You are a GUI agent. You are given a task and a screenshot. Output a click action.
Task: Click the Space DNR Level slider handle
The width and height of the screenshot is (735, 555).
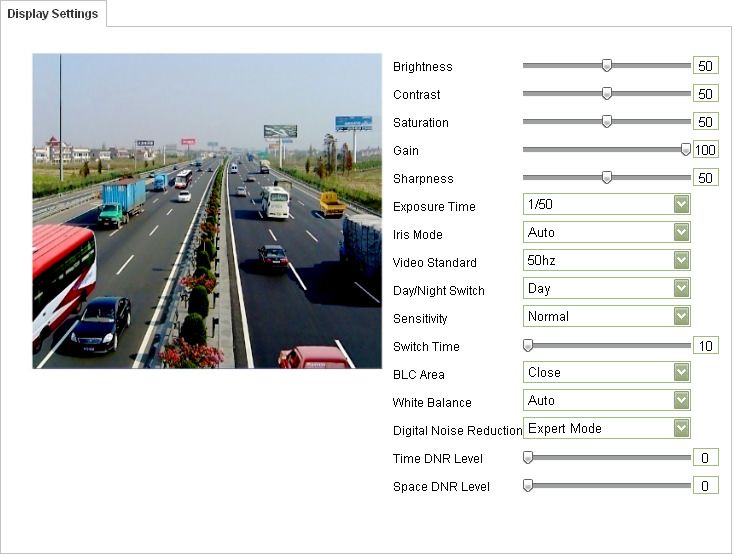coord(528,486)
